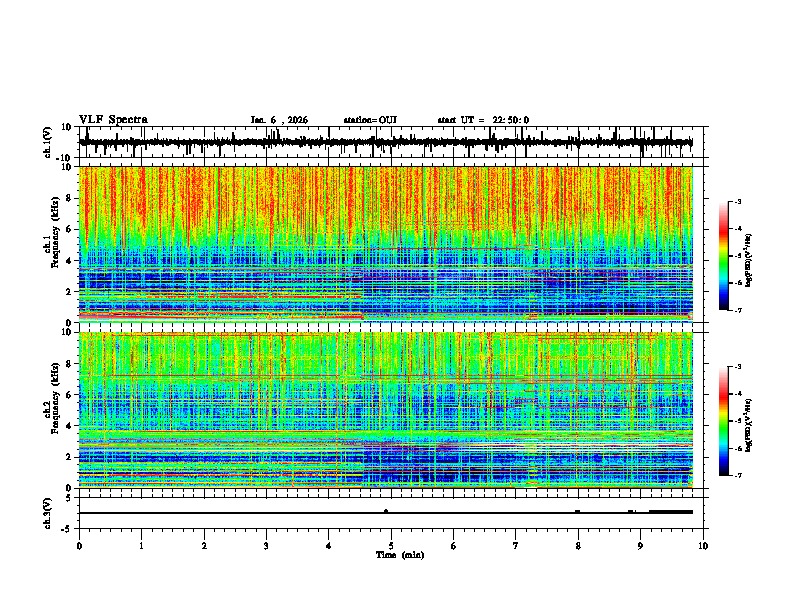The image size is (792, 612).
Task: Click the "3" tick on the time axis
Action: point(266,546)
